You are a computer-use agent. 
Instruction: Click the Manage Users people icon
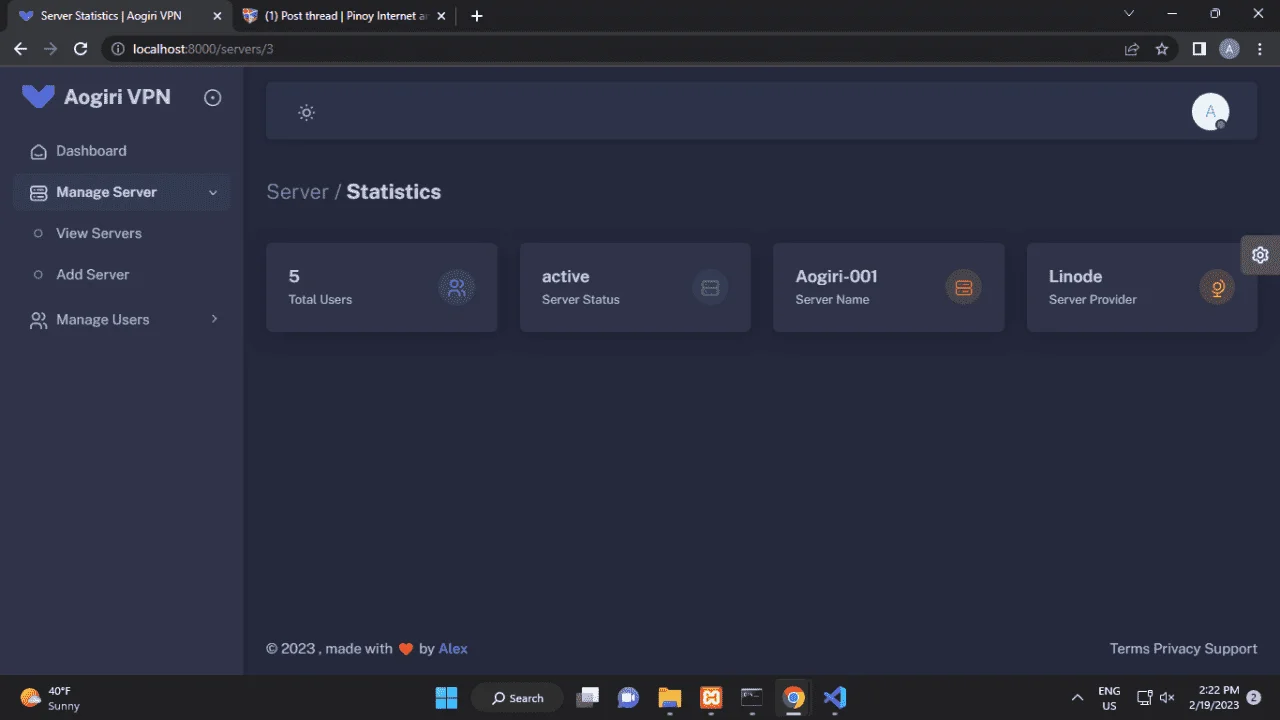click(x=39, y=321)
